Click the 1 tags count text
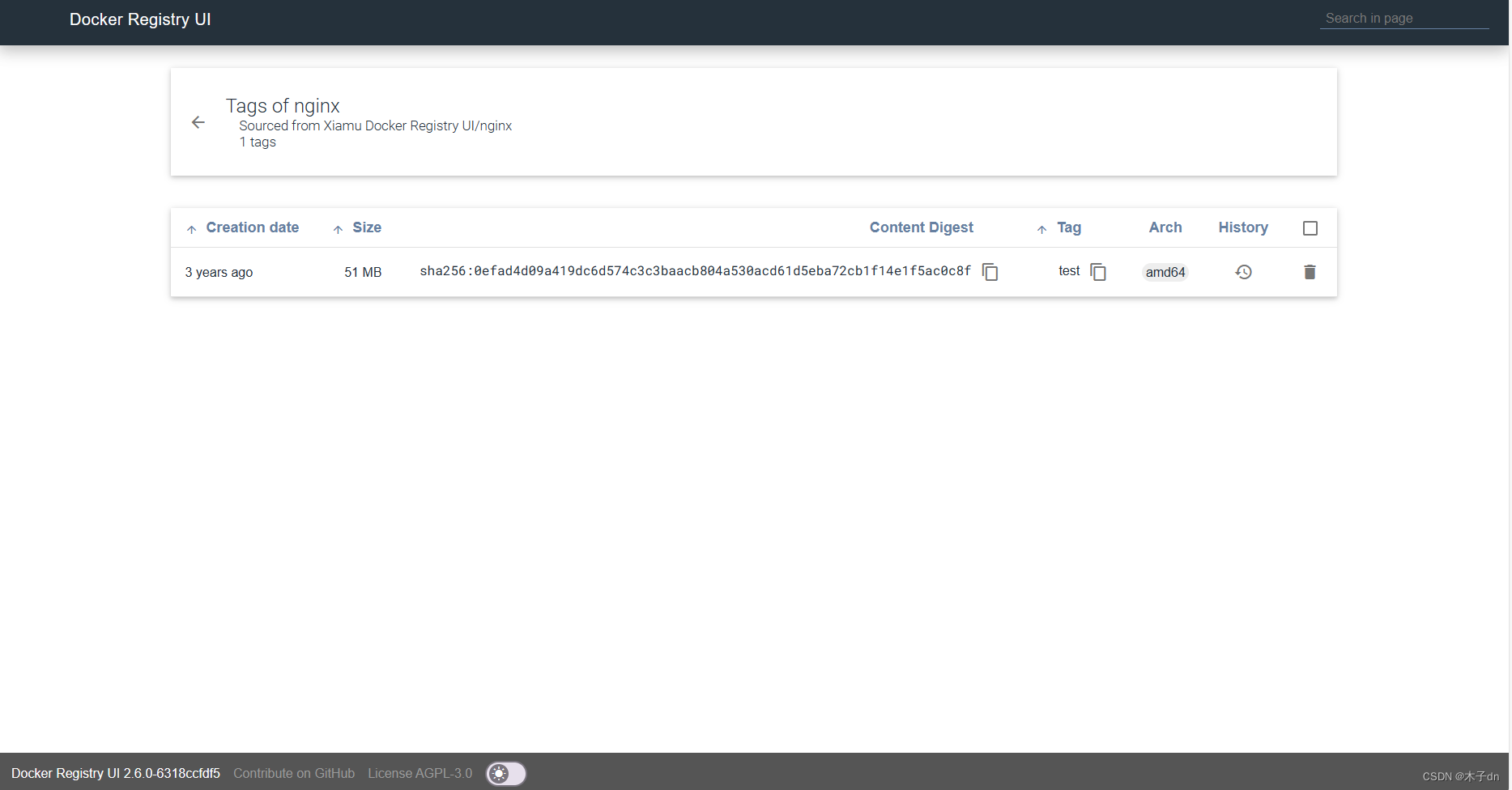Image resolution: width=1512 pixels, height=790 pixels. (258, 142)
